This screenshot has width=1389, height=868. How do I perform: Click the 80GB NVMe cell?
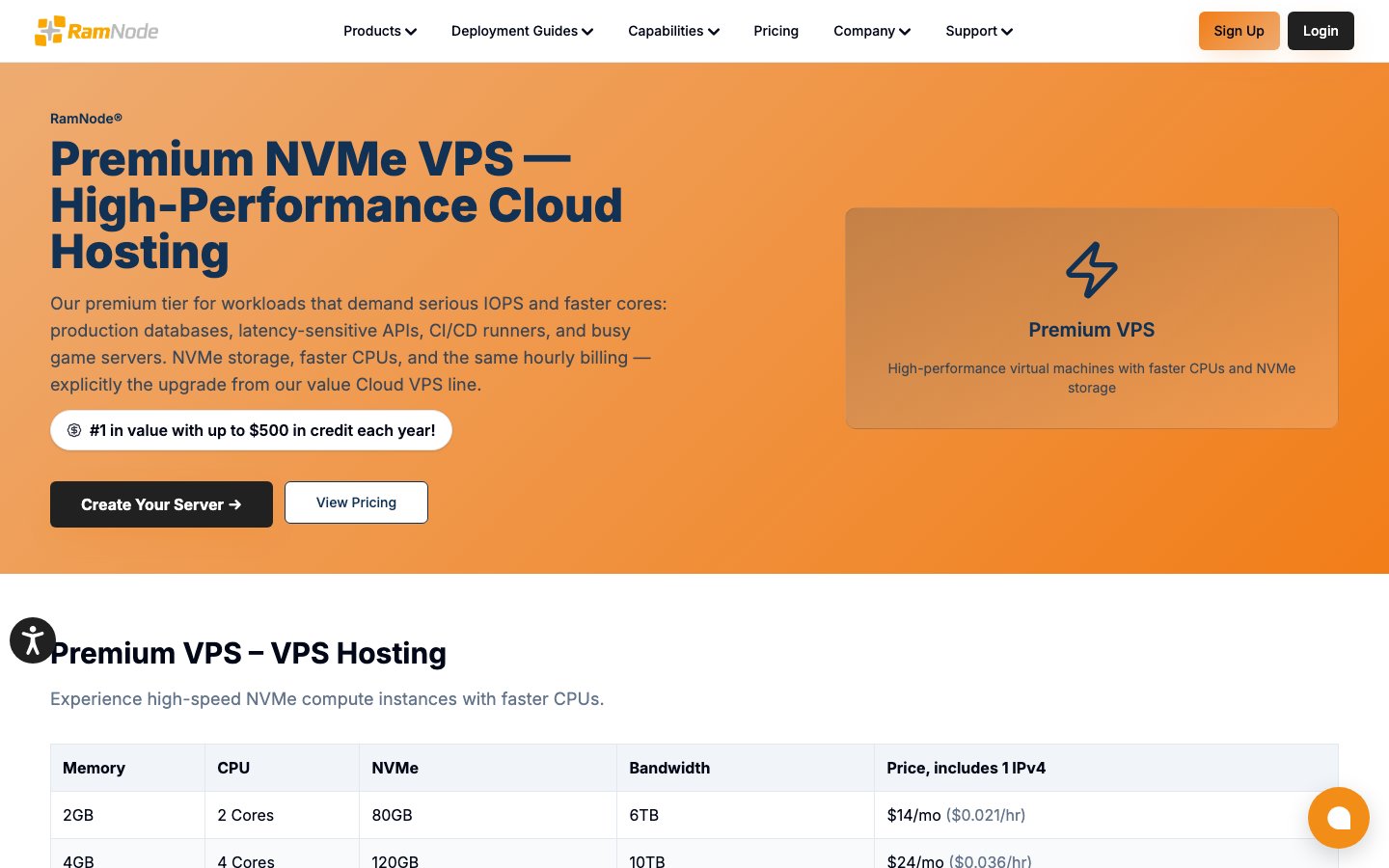[x=488, y=815]
